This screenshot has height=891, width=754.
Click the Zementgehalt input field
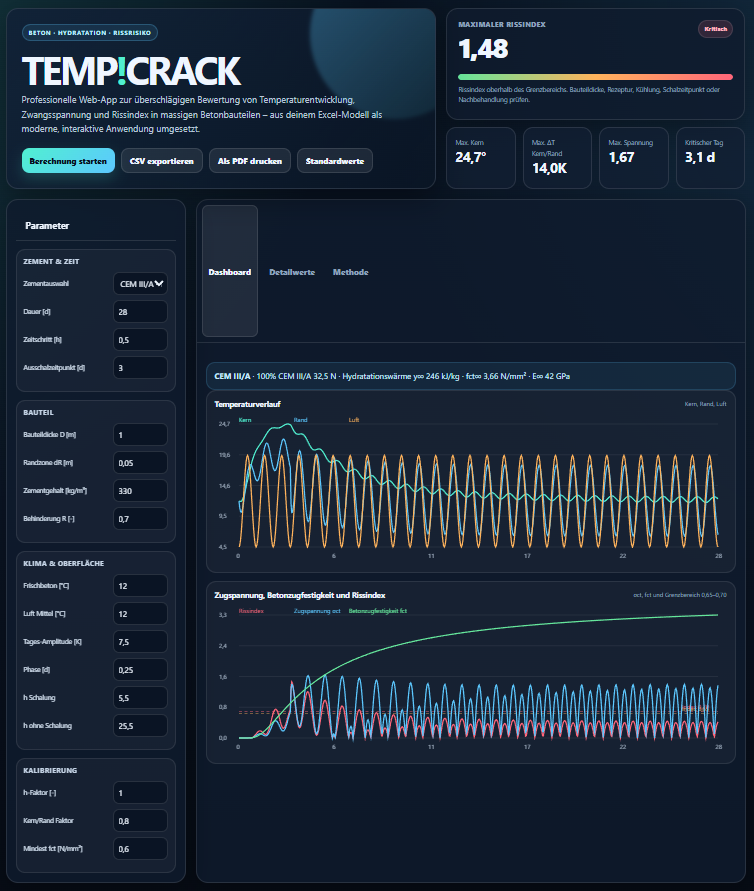(x=140, y=491)
